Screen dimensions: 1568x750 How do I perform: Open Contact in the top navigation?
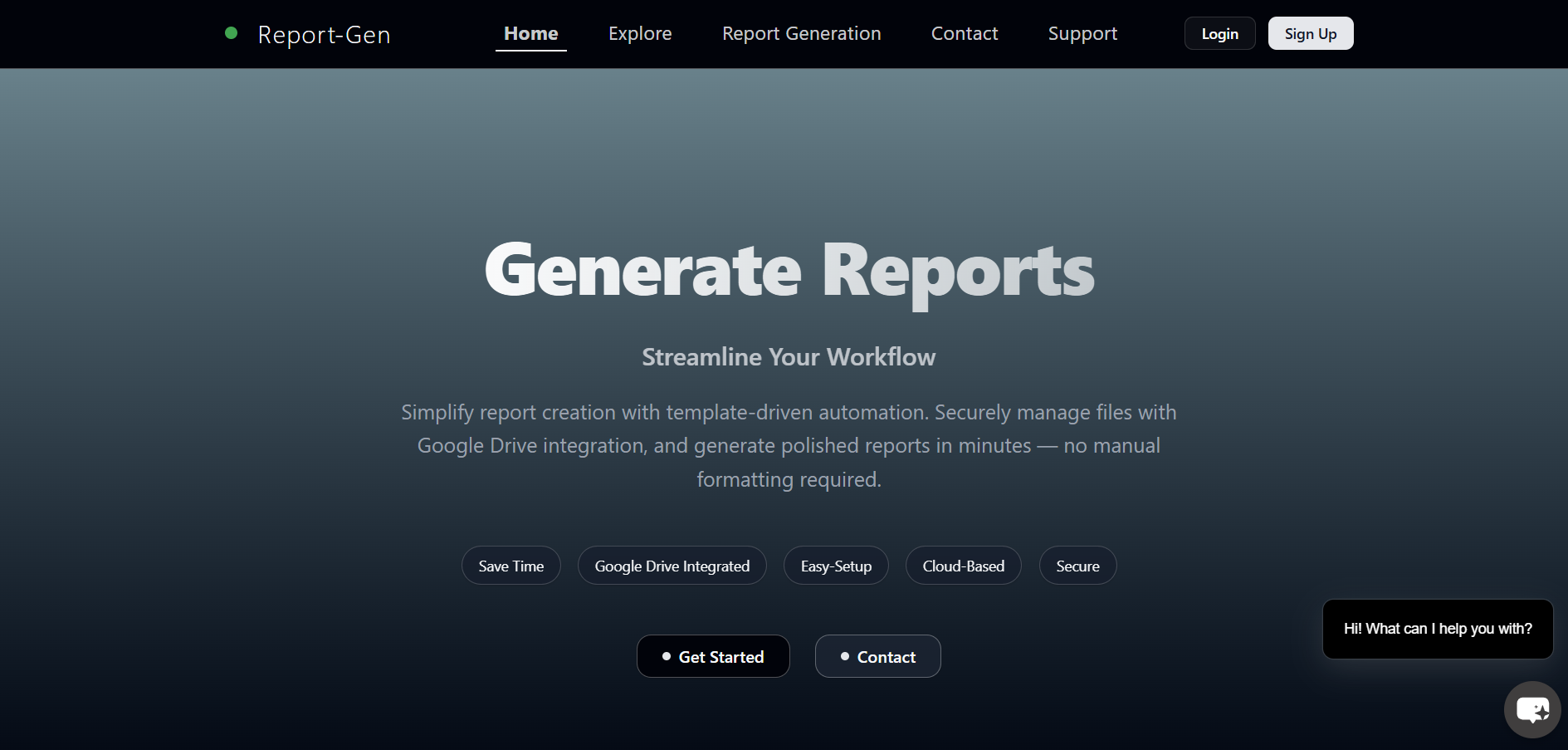coord(964,34)
